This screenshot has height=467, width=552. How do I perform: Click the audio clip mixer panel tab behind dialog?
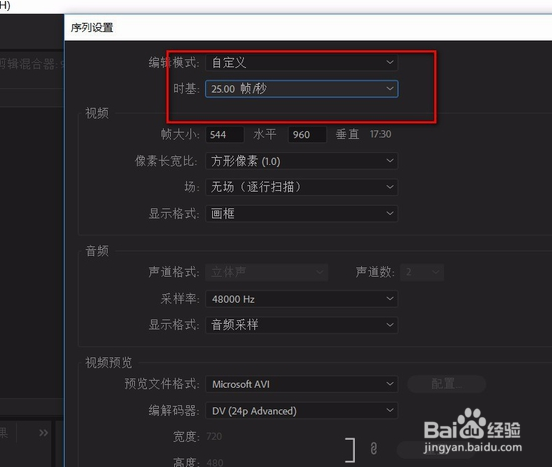pos(32,64)
